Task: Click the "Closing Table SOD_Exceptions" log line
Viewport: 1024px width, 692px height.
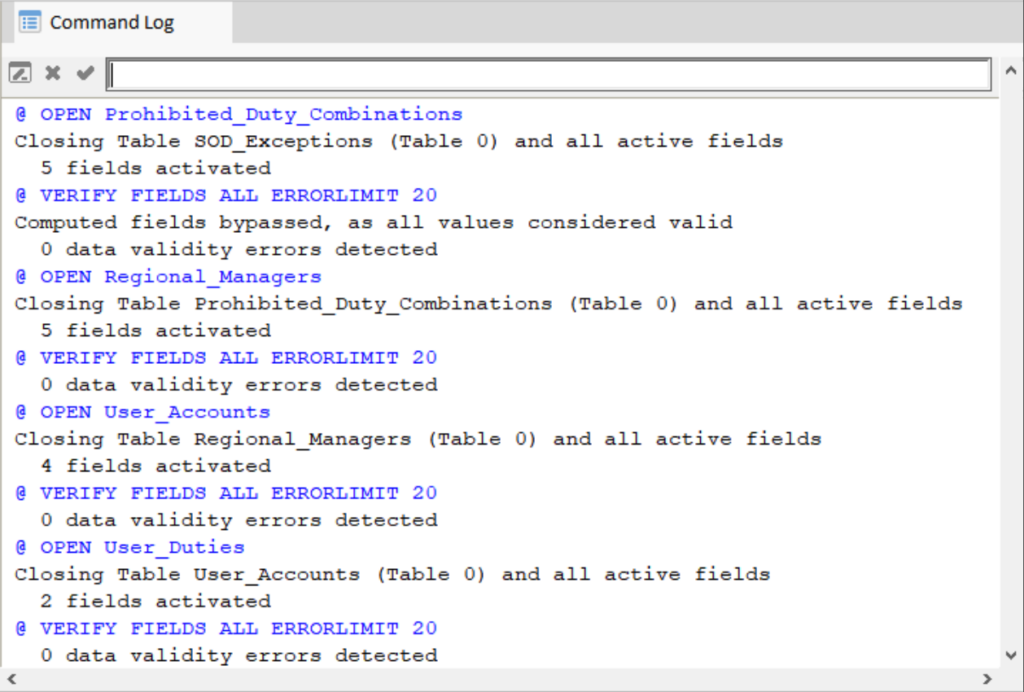Action: tap(398, 141)
